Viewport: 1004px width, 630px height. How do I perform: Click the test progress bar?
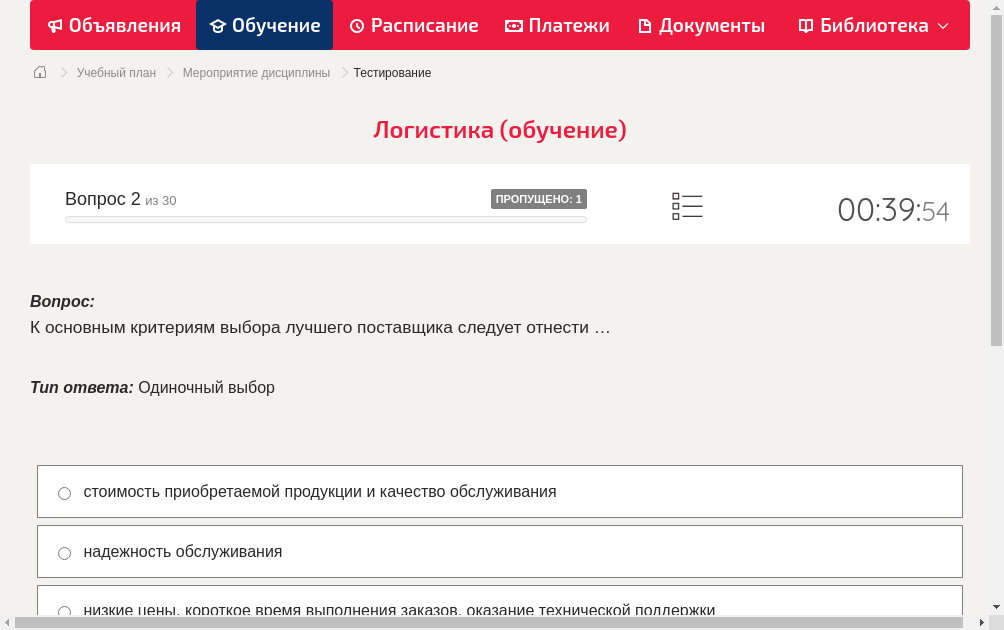tap(325, 219)
